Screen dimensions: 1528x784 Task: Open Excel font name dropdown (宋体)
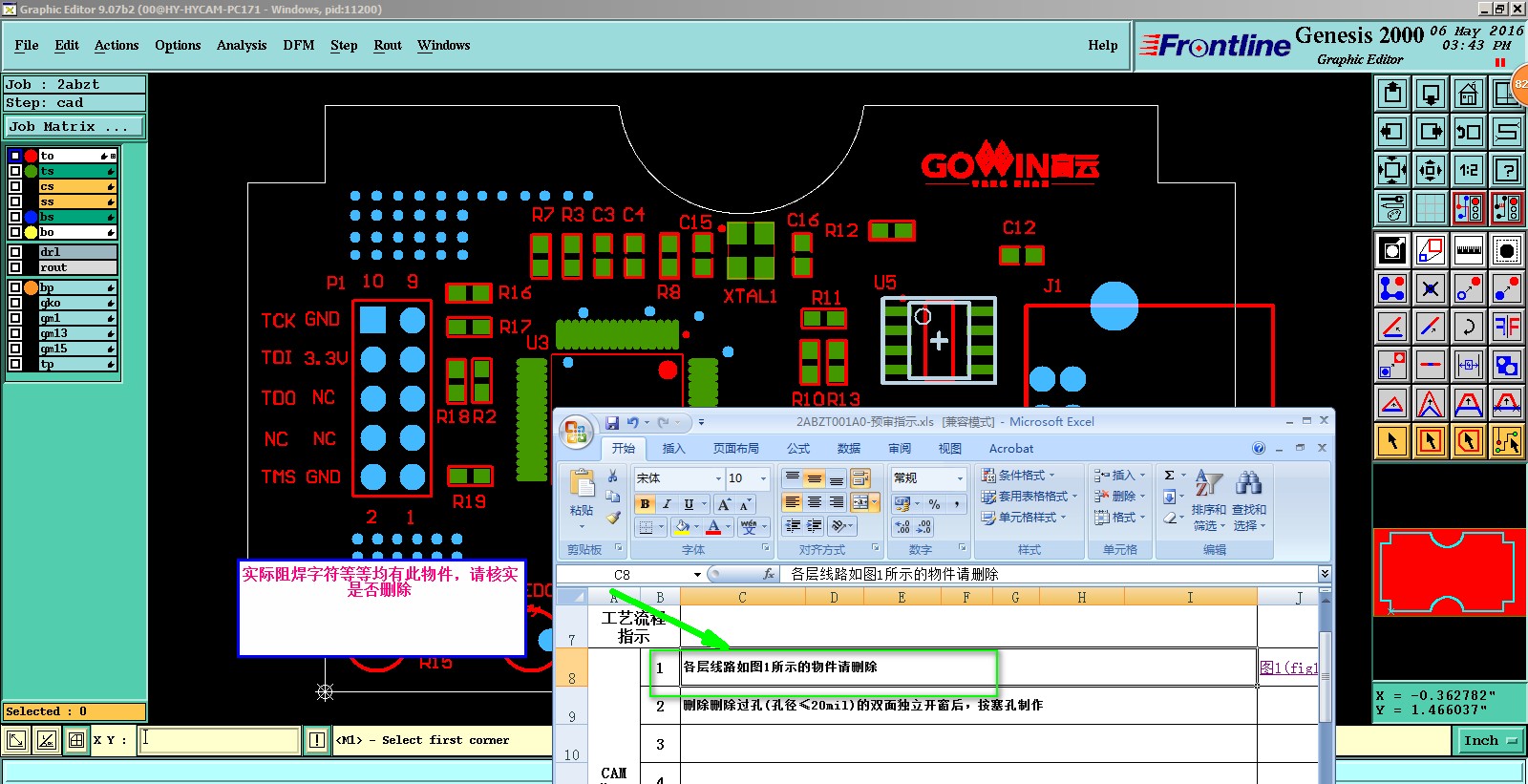(718, 478)
